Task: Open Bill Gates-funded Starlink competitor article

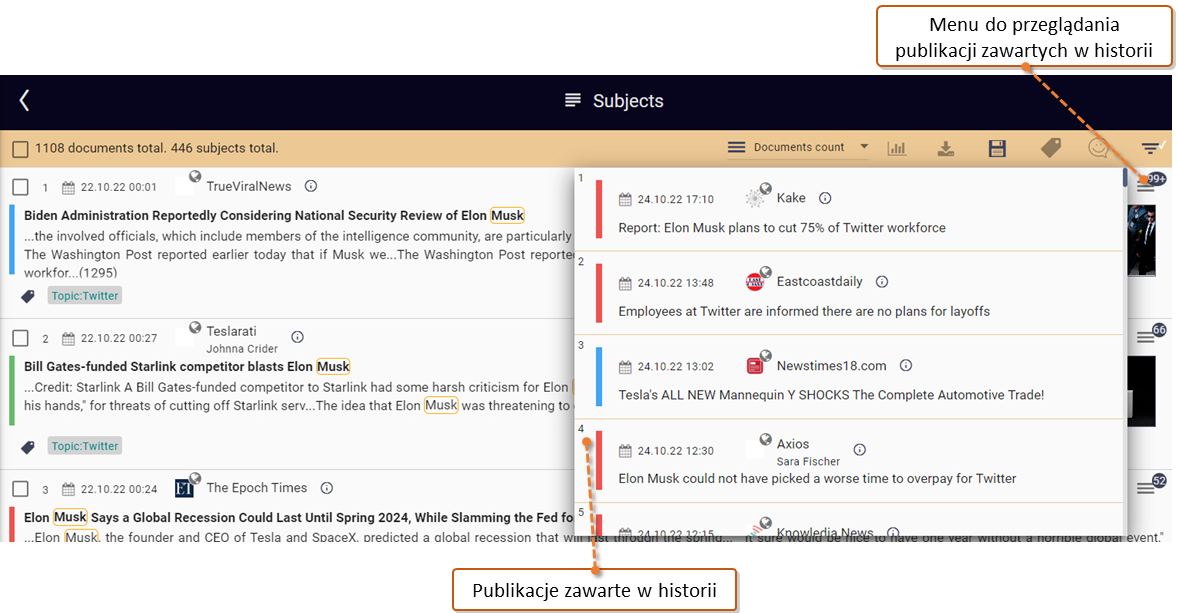Action: pyautogui.click(x=187, y=367)
